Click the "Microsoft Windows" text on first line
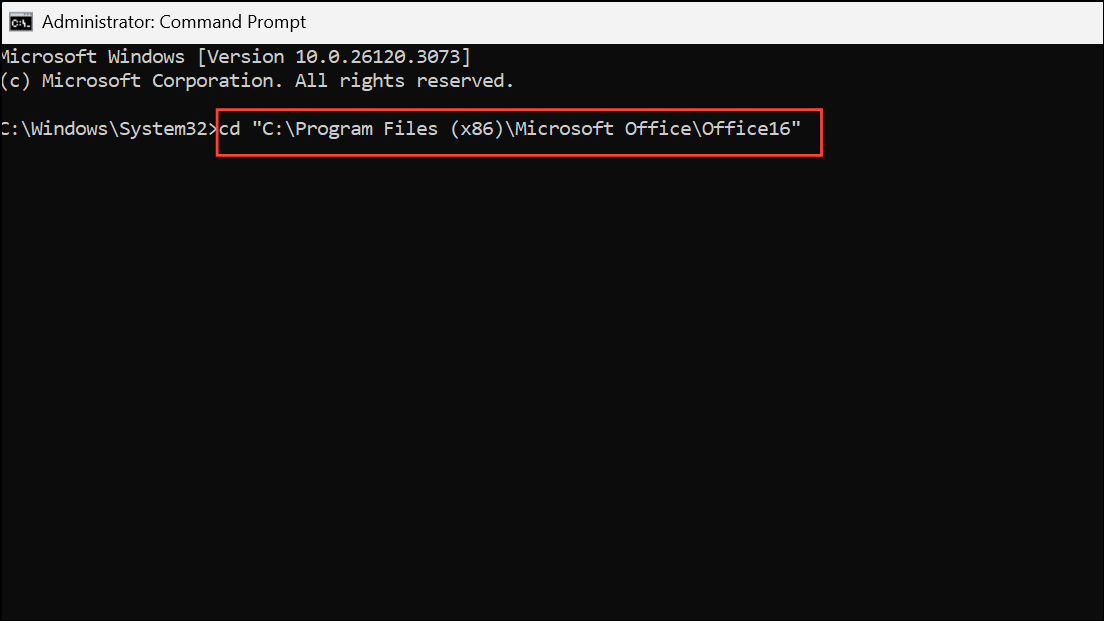Viewport: 1104px width, 621px height. 92,56
